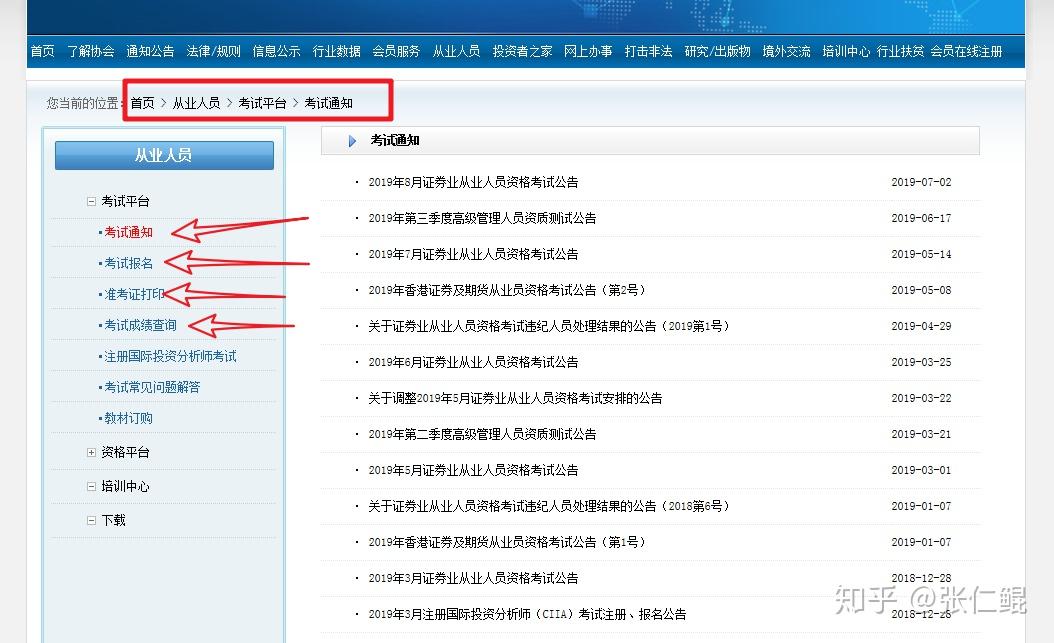This screenshot has height=643, width=1054.
Task: Go to 首页 in the breadcrumb
Action: coord(142,103)
